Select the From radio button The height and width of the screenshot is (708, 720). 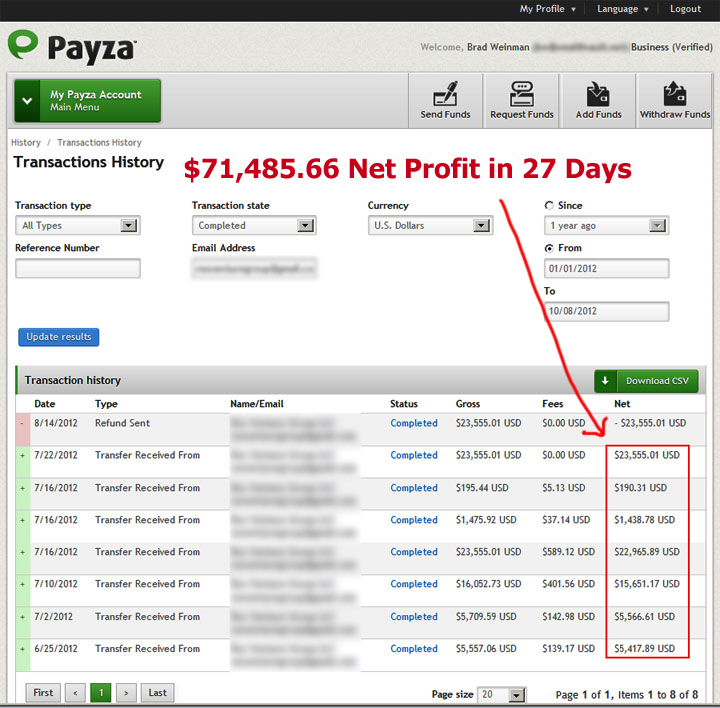pyautogui.click(x=549, y=248)
